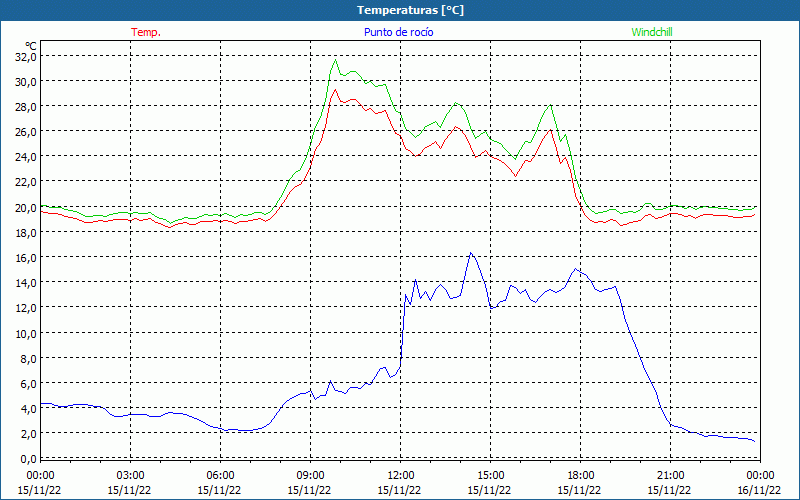Image resolution: width=800 pixels, height=500 pixels.
Task: Click the °C unit label on the axis
Action: 31,45
